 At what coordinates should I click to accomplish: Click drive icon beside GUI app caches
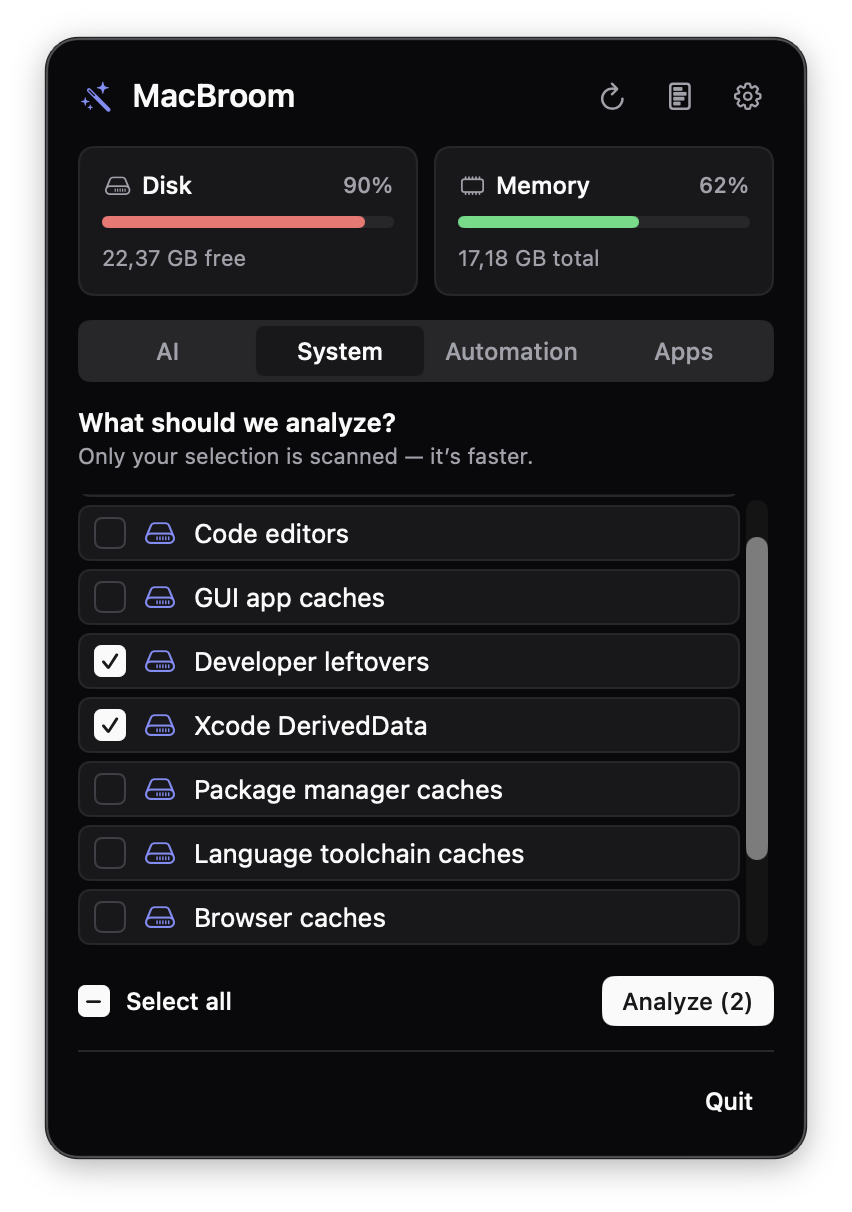click(x=160, y=598)
